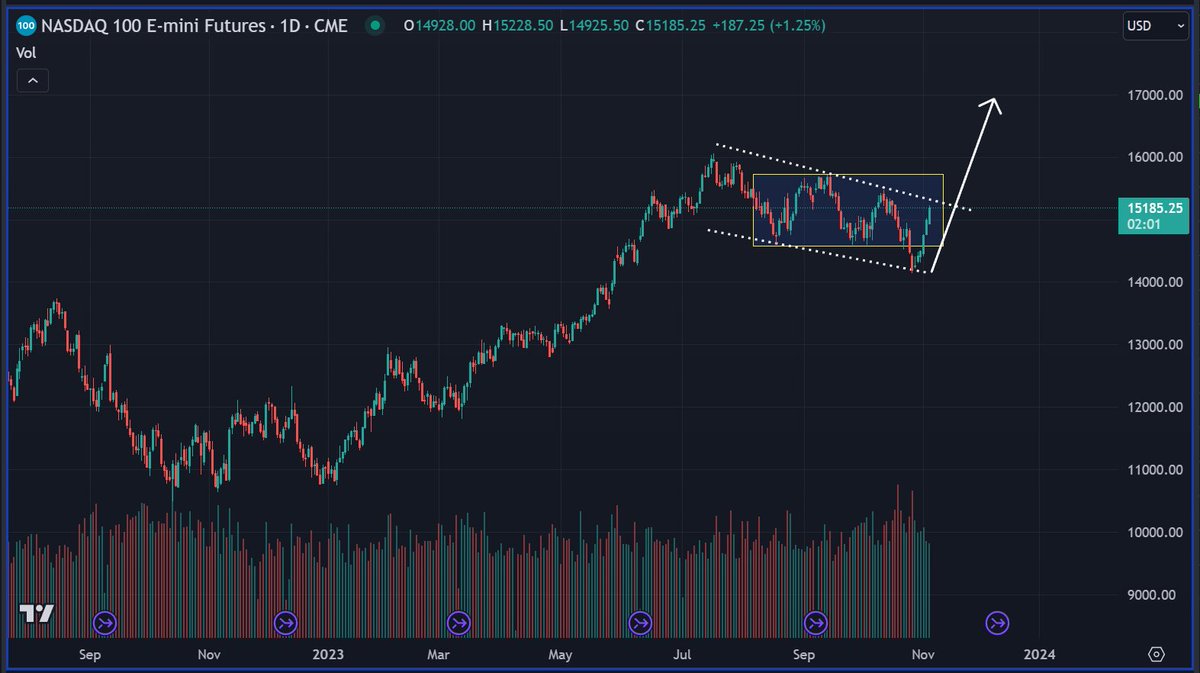Click the change value +187.25 (+1.25%)
This screenshot has height=673, width=1200.
pos(769,26)
